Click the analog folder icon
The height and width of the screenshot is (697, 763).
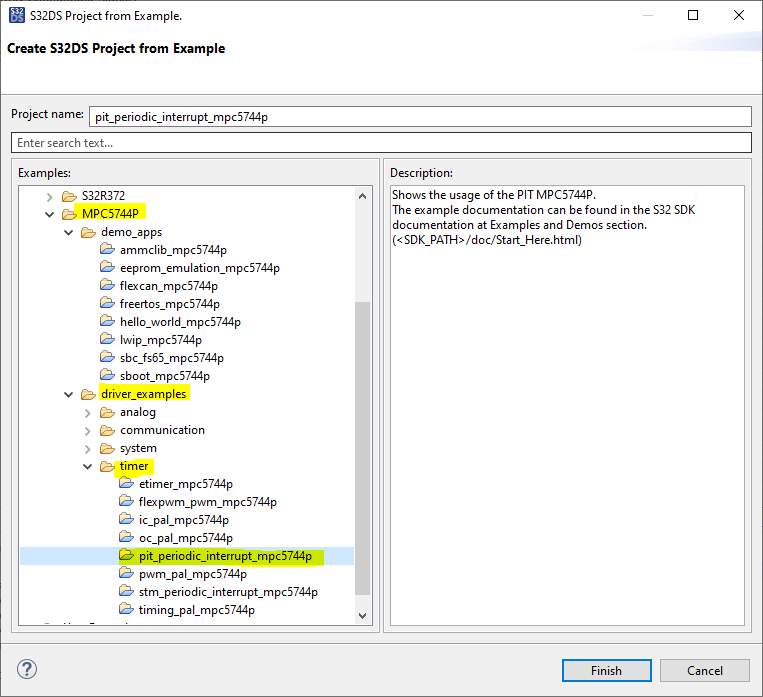(x=107, y=413)
